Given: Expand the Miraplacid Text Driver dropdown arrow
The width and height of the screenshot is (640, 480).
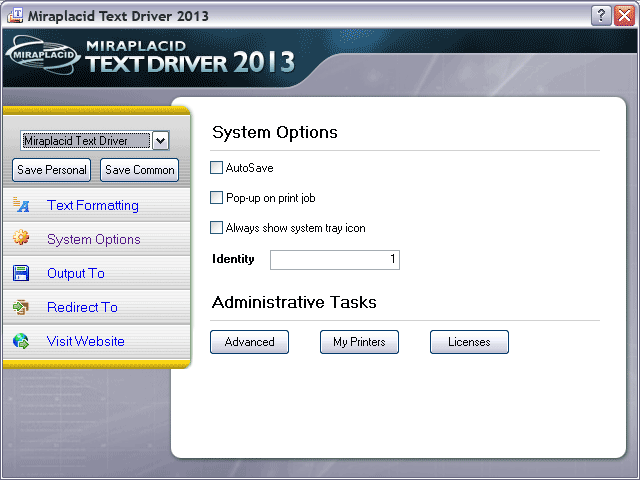Looking at the screenshot, I should [160, 141].
